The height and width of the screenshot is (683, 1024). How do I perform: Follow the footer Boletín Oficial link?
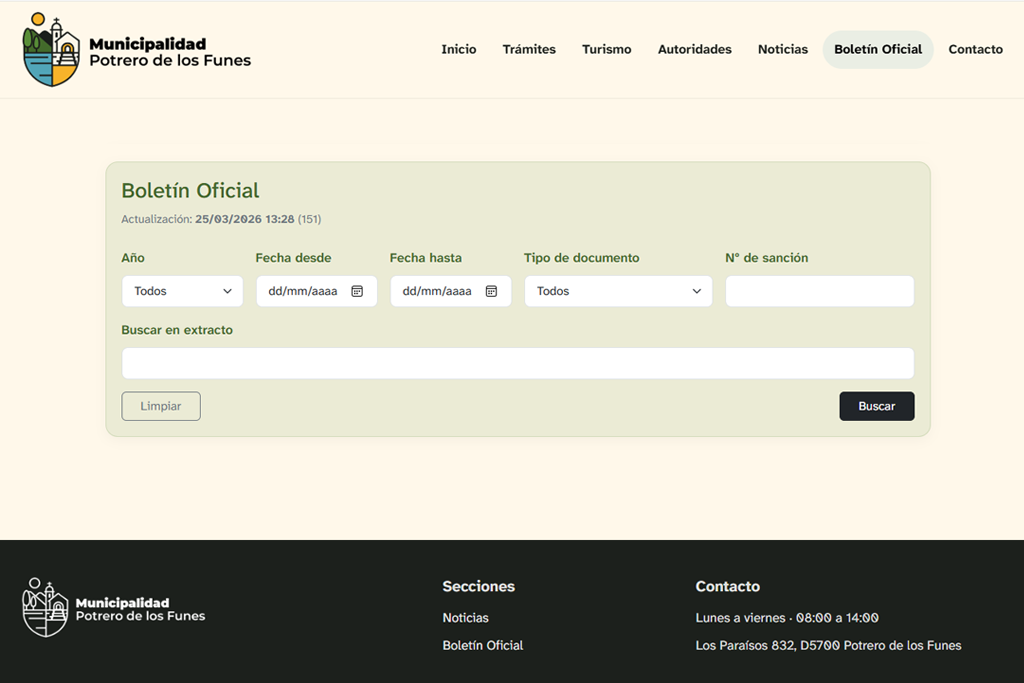tap(483, 645)
